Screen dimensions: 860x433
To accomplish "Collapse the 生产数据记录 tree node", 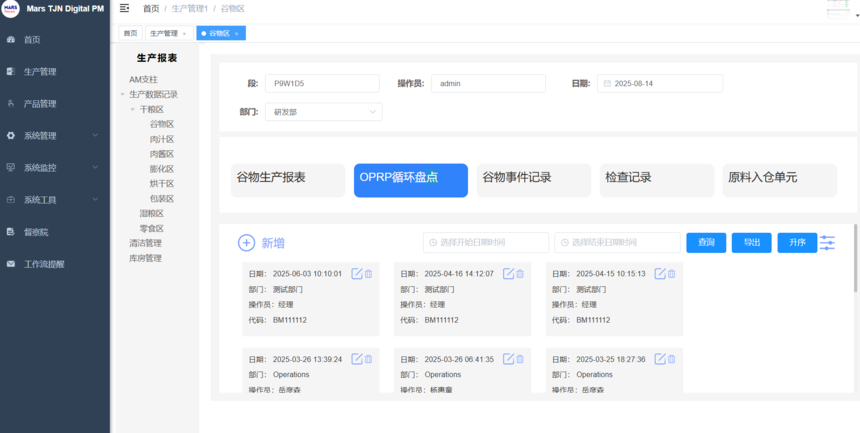I will [122, 94].
